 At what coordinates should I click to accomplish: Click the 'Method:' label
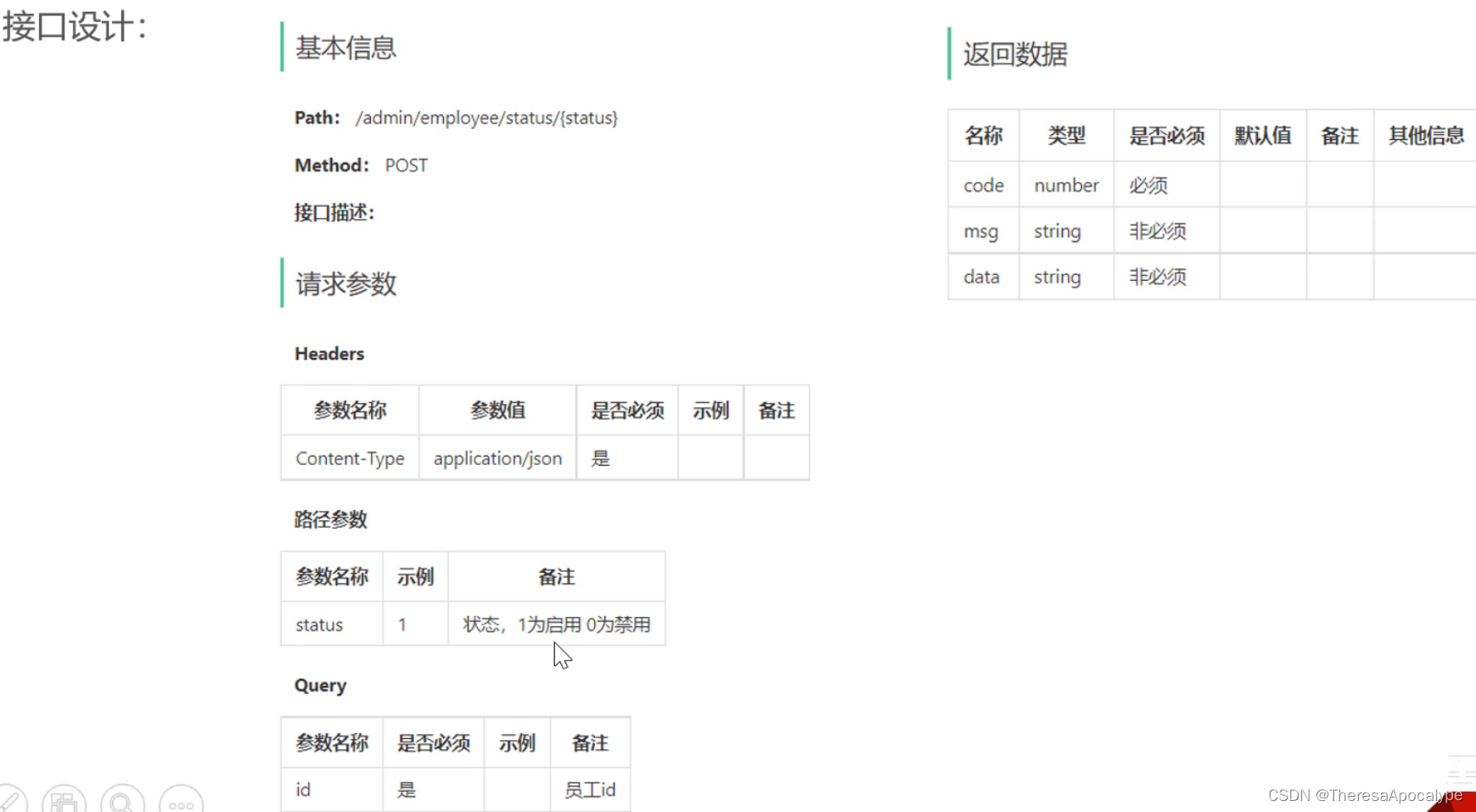coord(331,165)
